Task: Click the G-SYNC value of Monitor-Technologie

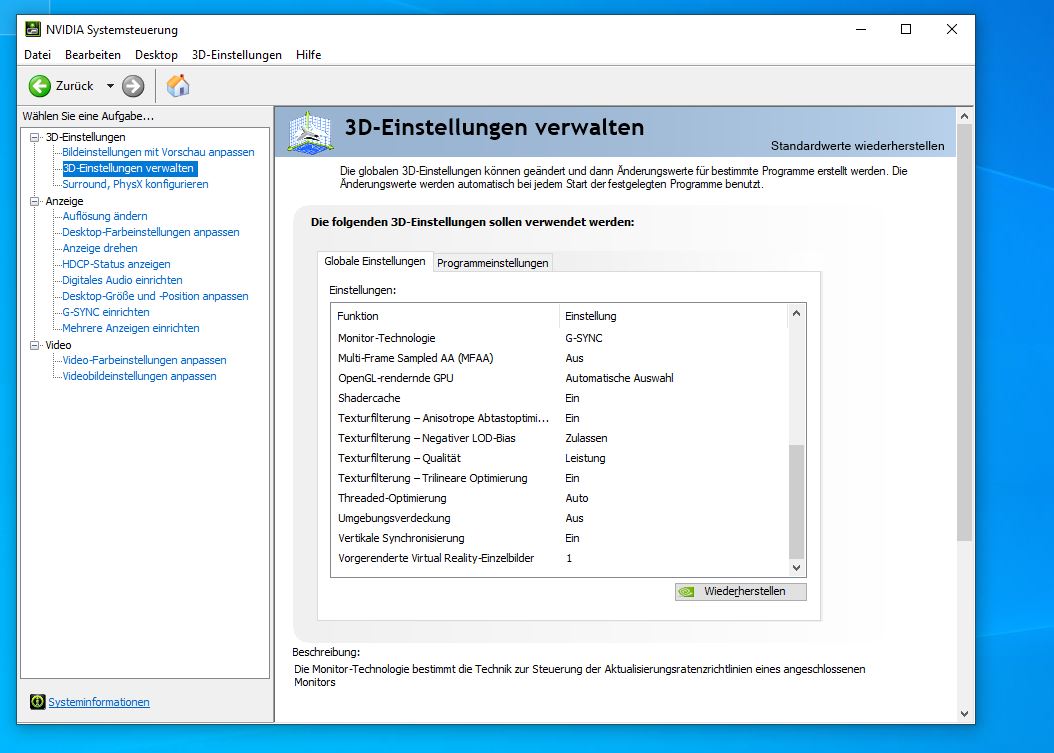Action: coord(583,338)
